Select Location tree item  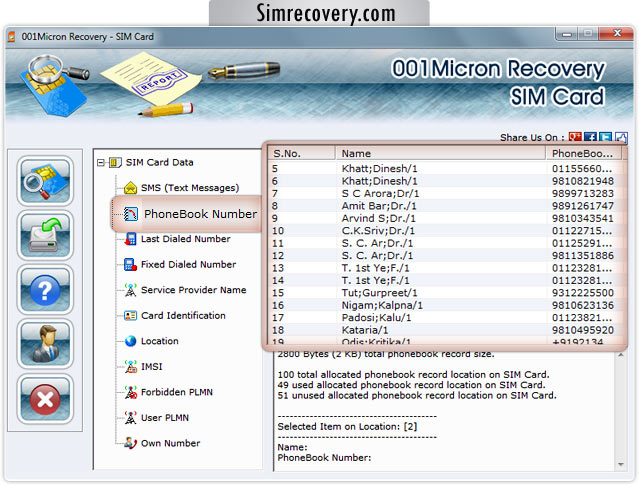(160, 341)
